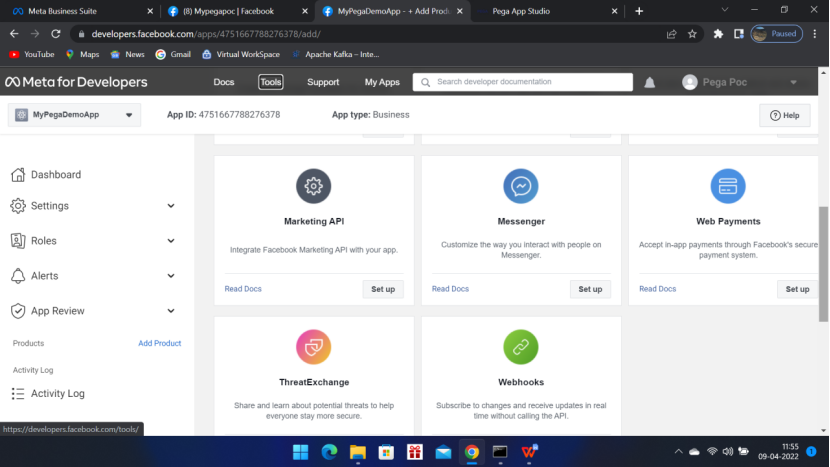
Task: Open the YouTube bookmark
Action: point(32,54)
